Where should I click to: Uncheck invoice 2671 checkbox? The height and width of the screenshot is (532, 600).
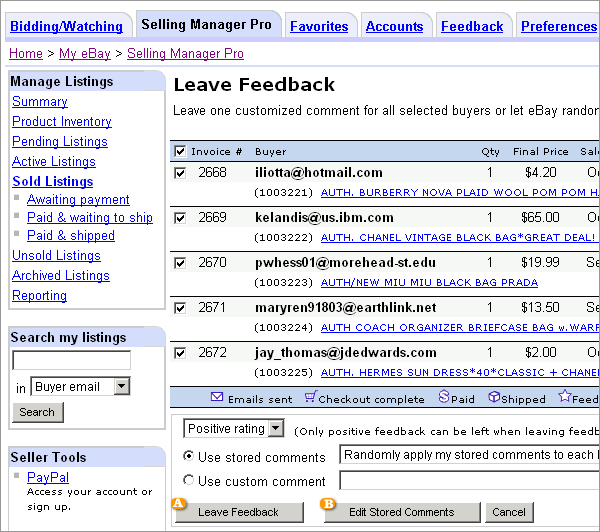click(180, 308)
